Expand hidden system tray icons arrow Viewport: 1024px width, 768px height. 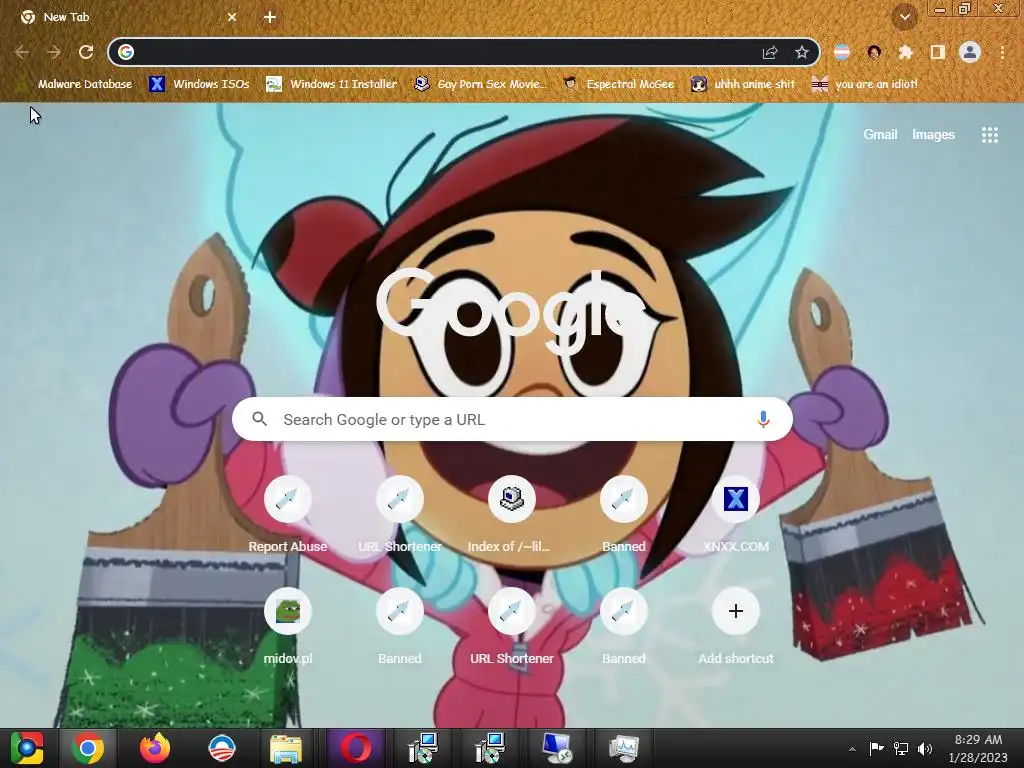[852, 748]
